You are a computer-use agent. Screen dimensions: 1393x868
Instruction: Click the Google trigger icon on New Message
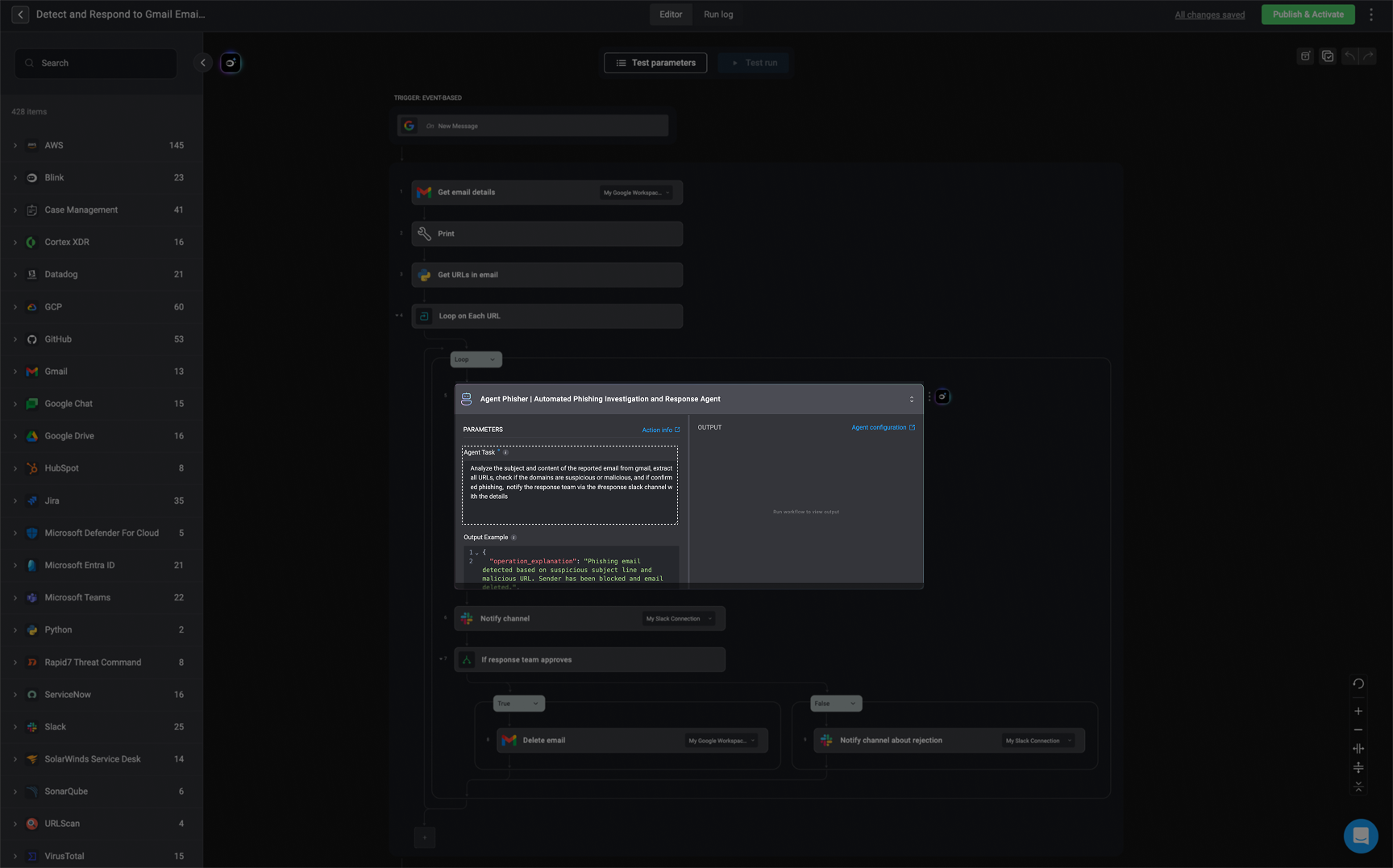click(x=409, y=126)
